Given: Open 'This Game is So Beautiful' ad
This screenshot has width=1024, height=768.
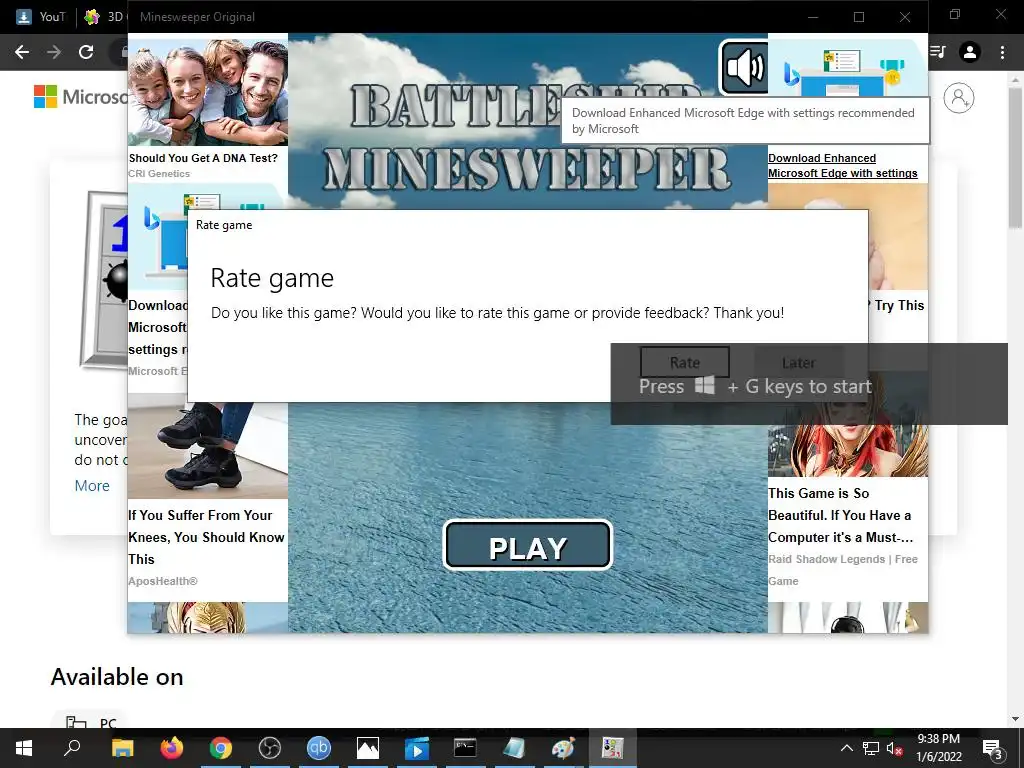Looking at the screenshot, I should click(x=840, y=515).
